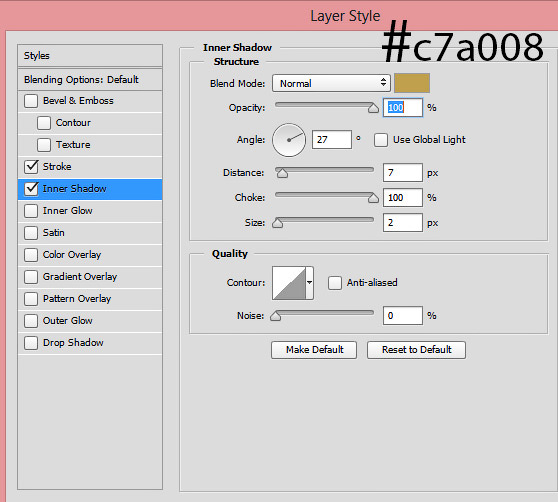This screenshot has width=558, height=502.
Task: Enable the Gradient Overlay checkbox
Action: point(31,277)
